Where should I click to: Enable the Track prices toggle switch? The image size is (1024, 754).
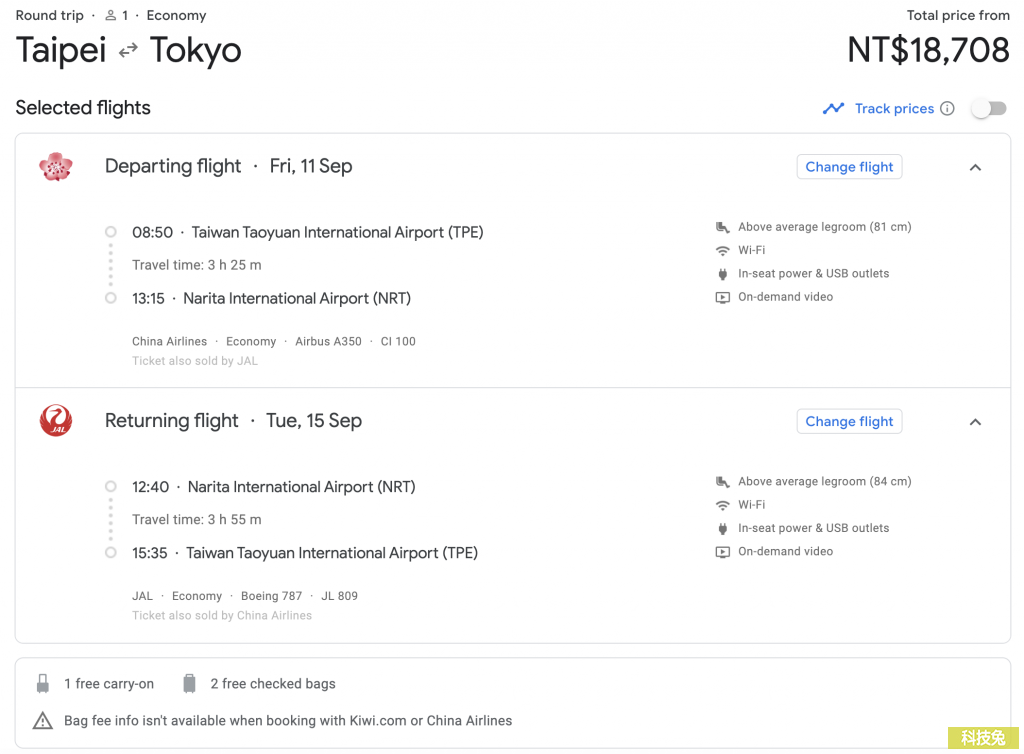click(989, 108)
